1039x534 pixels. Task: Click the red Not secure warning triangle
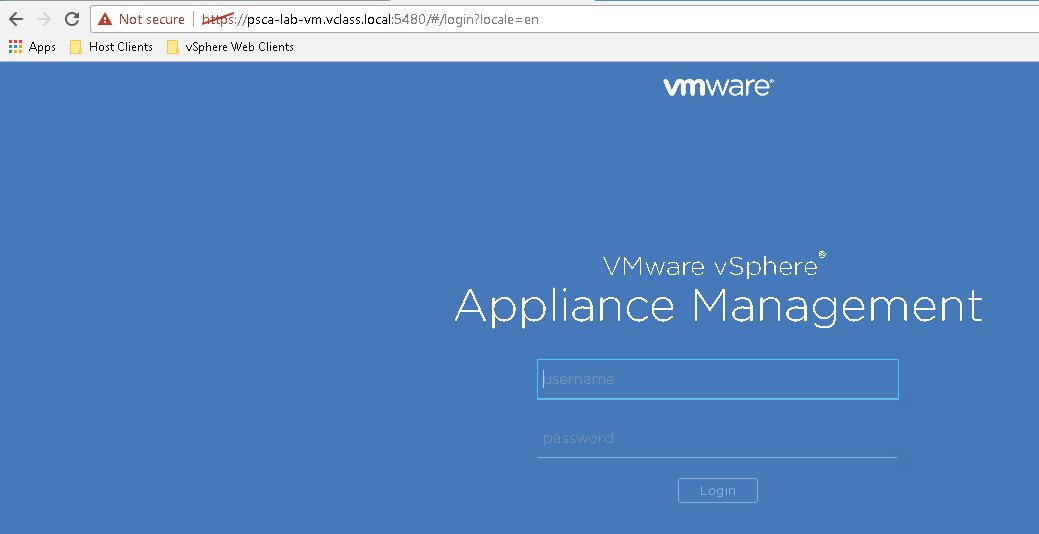pyautogui.click(x=105, y=19)
